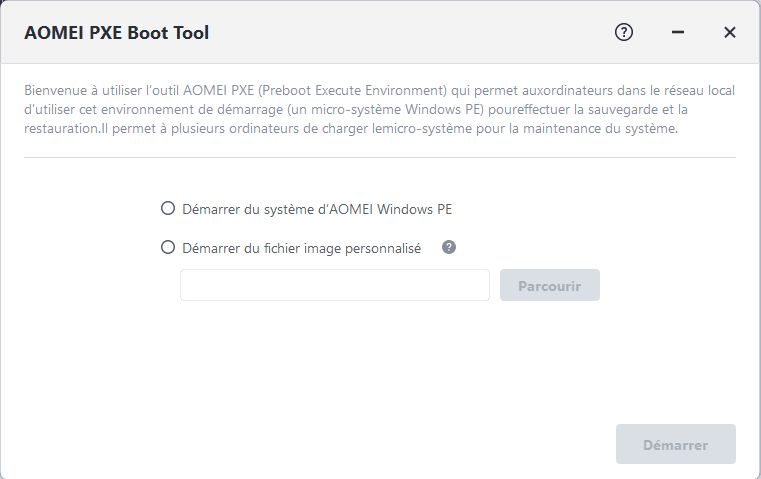The height and width of the screenshot is (479, 761).
Task: Click the gray tooltip icon beside custom image option
Action: point(449,247)
